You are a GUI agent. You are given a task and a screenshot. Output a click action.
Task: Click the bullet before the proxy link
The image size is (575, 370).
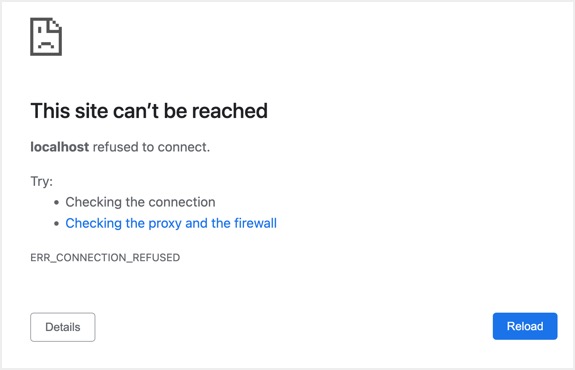pos(56,224)
